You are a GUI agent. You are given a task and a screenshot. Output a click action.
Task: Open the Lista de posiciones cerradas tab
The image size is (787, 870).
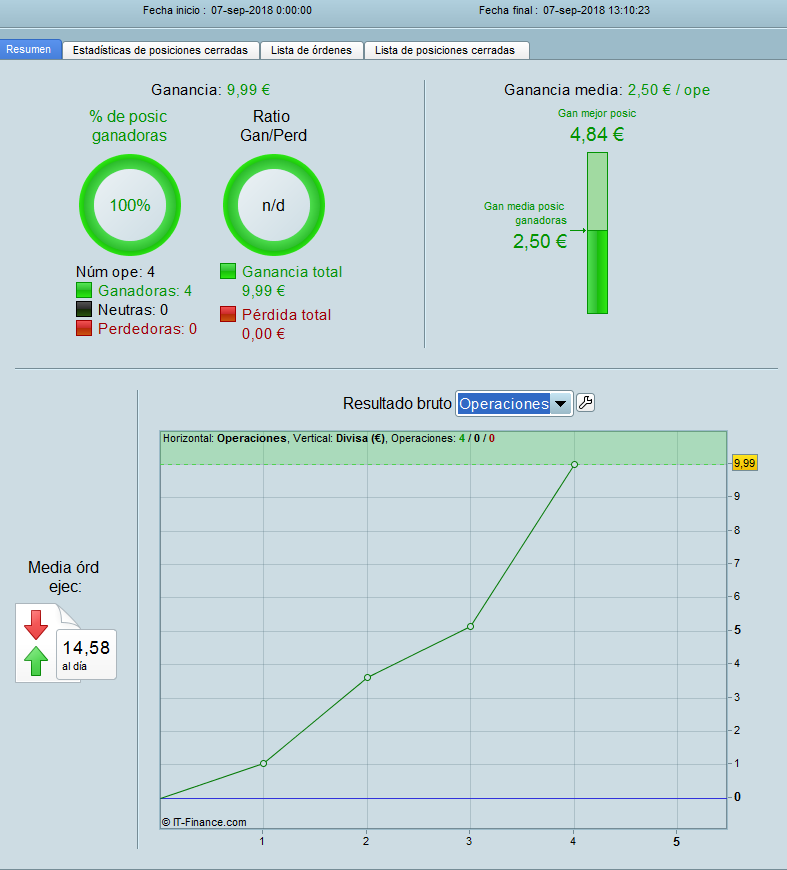click(x=445, y=50)
